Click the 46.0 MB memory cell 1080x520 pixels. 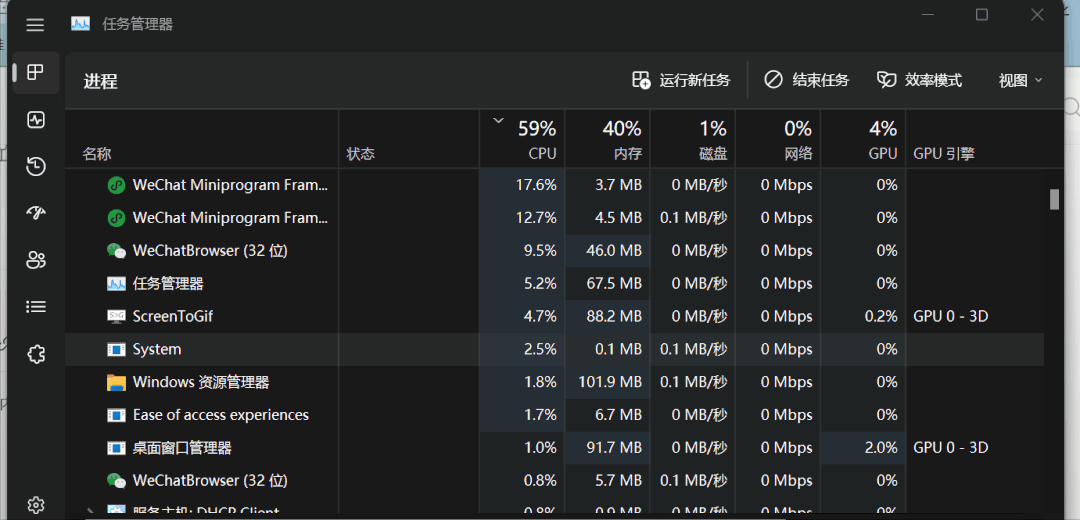608,251
